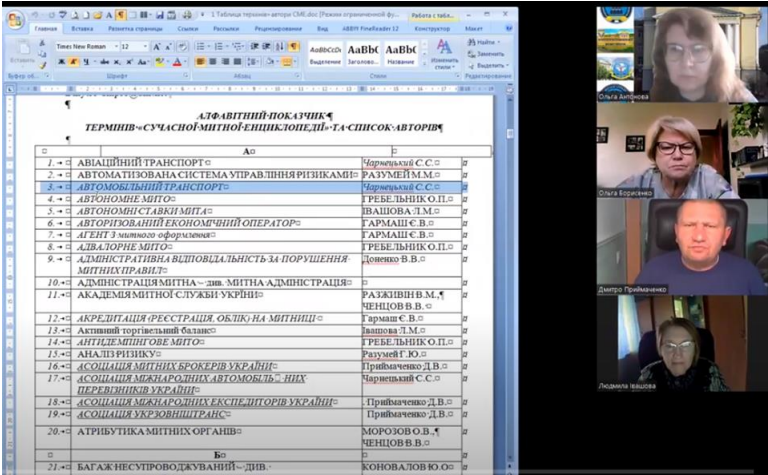768x475 pixels.
Task: Click the folder Open icon in quick access
Action: click(97, 15)
